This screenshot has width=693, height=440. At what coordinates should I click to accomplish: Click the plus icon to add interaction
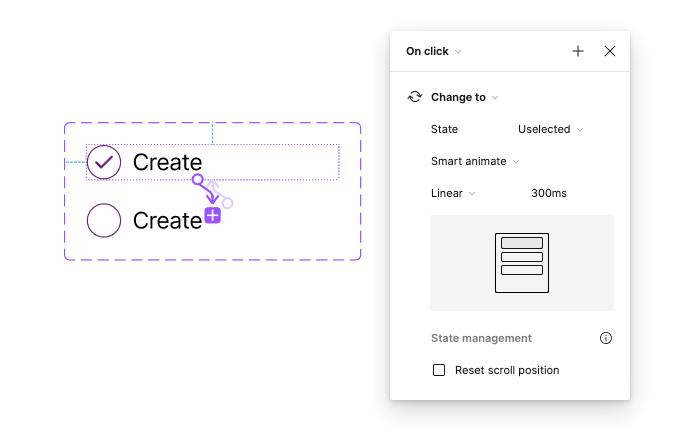pyautogui.click(x=578, y=51)
